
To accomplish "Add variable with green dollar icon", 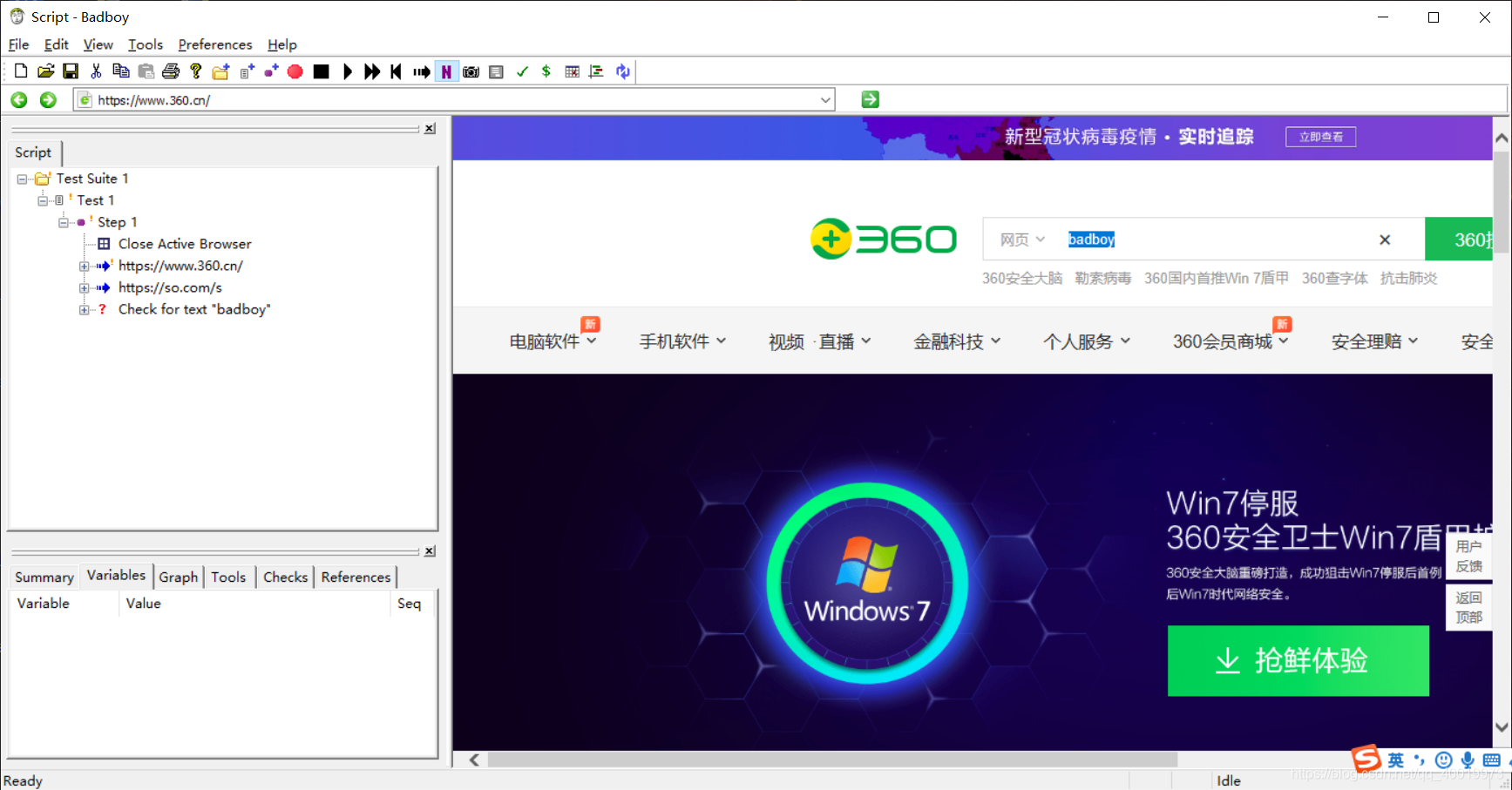I will 546,71.
